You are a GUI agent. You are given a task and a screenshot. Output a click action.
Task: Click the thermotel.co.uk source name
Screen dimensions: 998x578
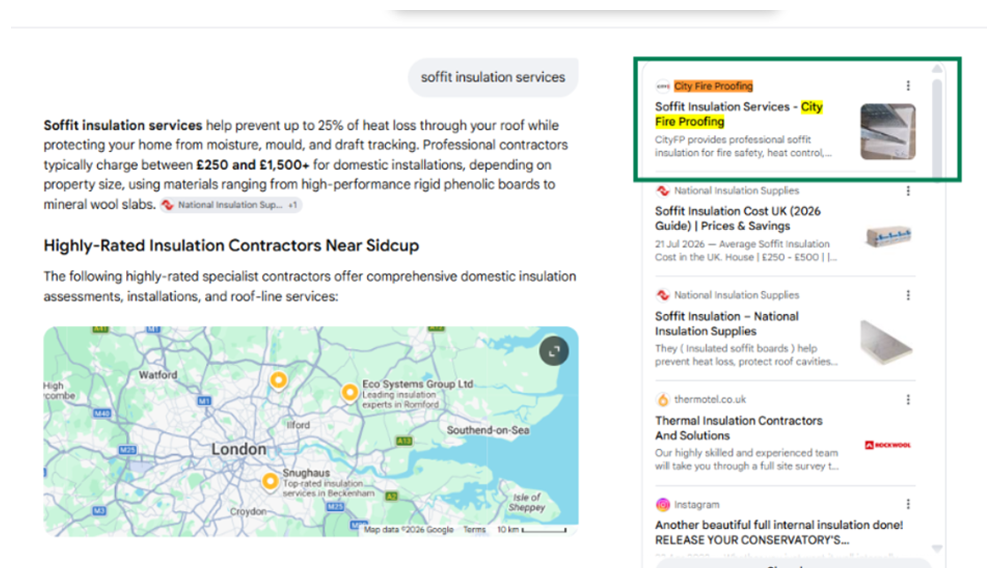click(710, 399)
